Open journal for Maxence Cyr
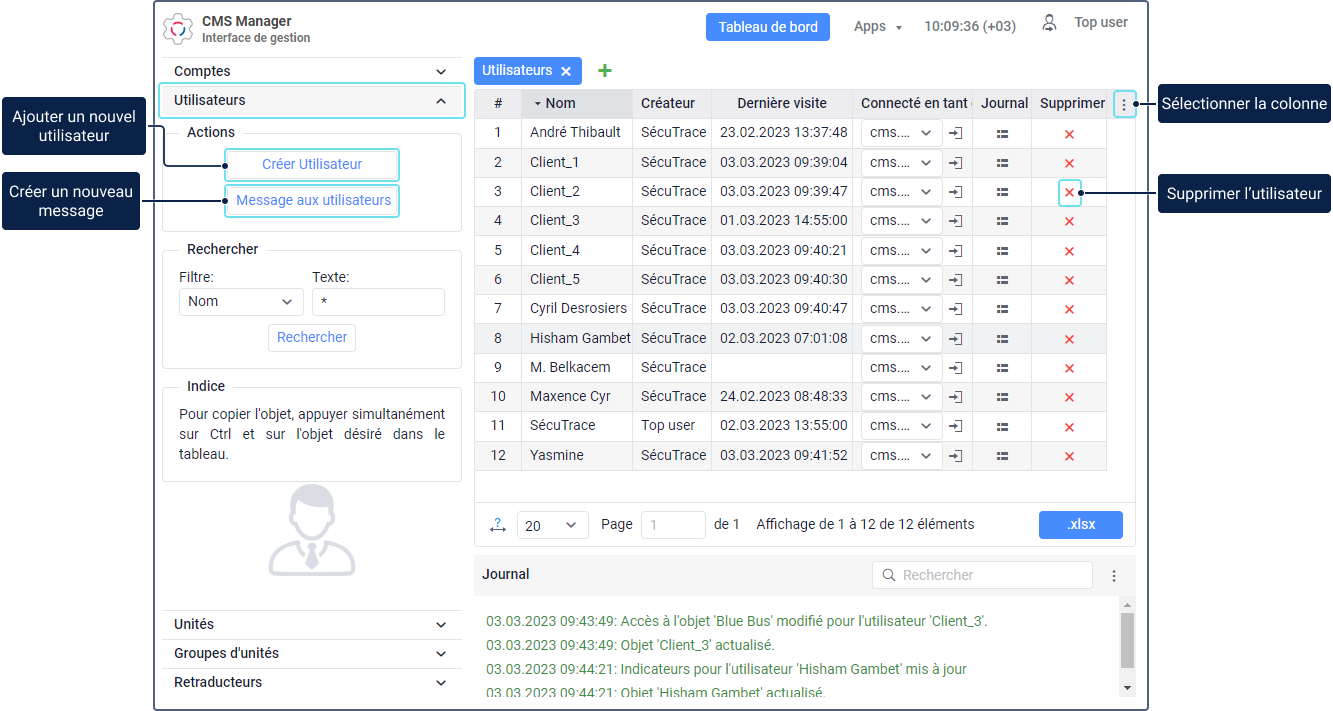This screenshot has width=1333, height=711. pos(1002,397)
